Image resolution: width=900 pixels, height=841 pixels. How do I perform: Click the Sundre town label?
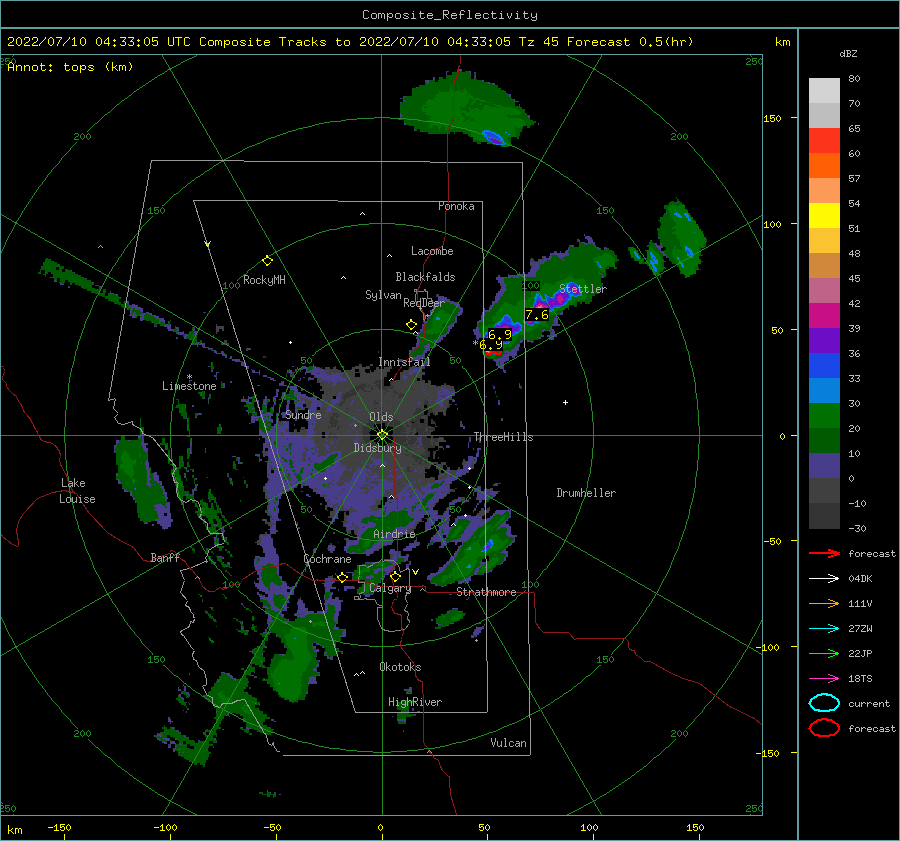click(303, 414)
